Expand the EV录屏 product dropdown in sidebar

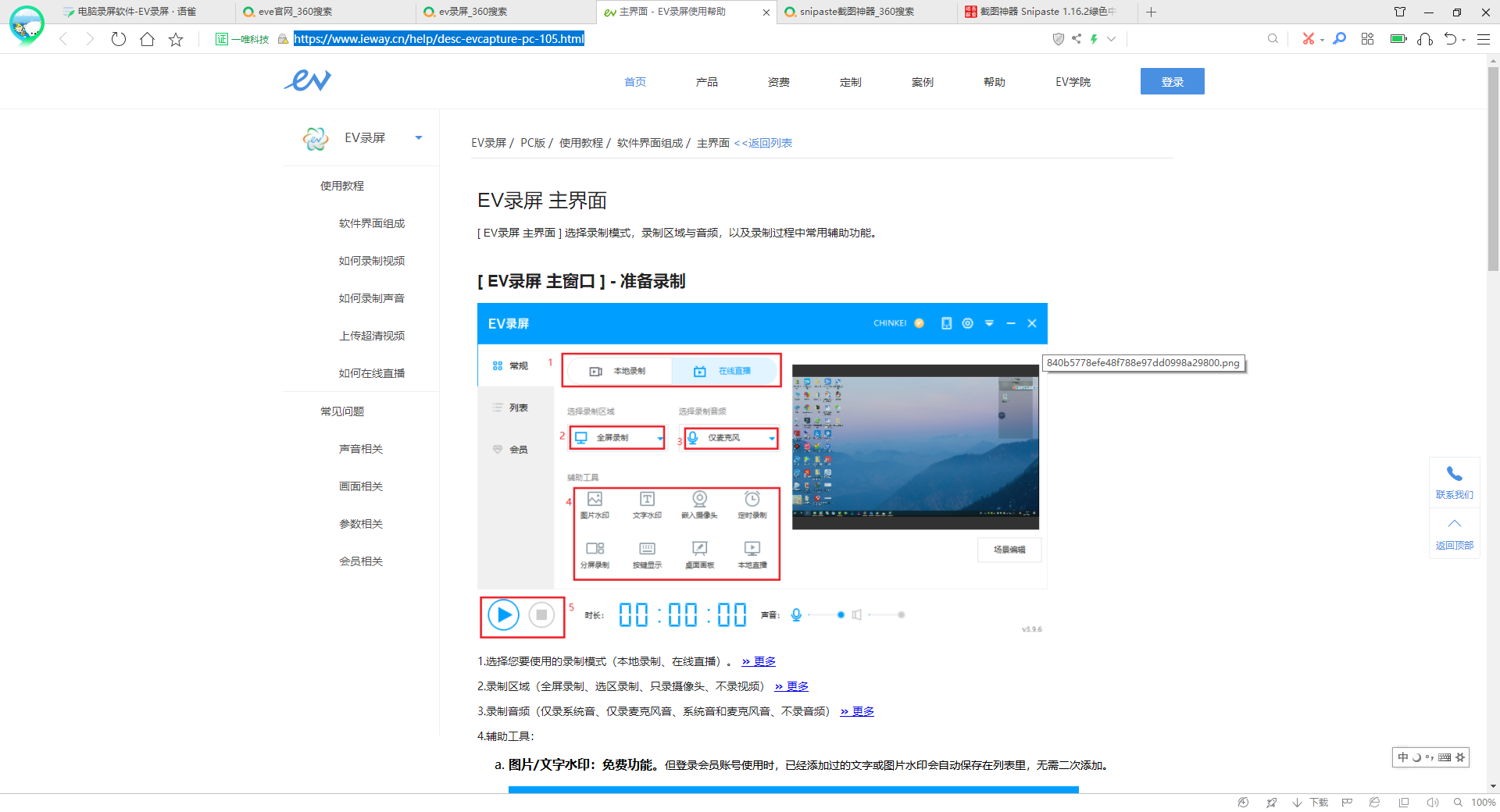tap(419, 138)
